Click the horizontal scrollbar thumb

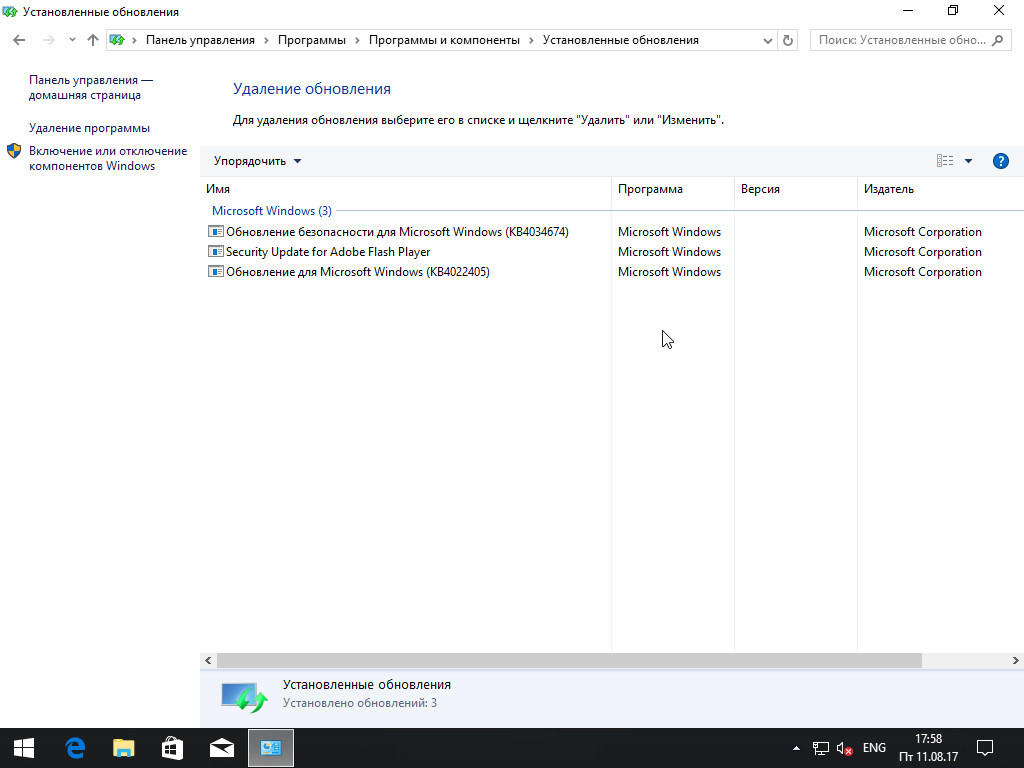569,660
